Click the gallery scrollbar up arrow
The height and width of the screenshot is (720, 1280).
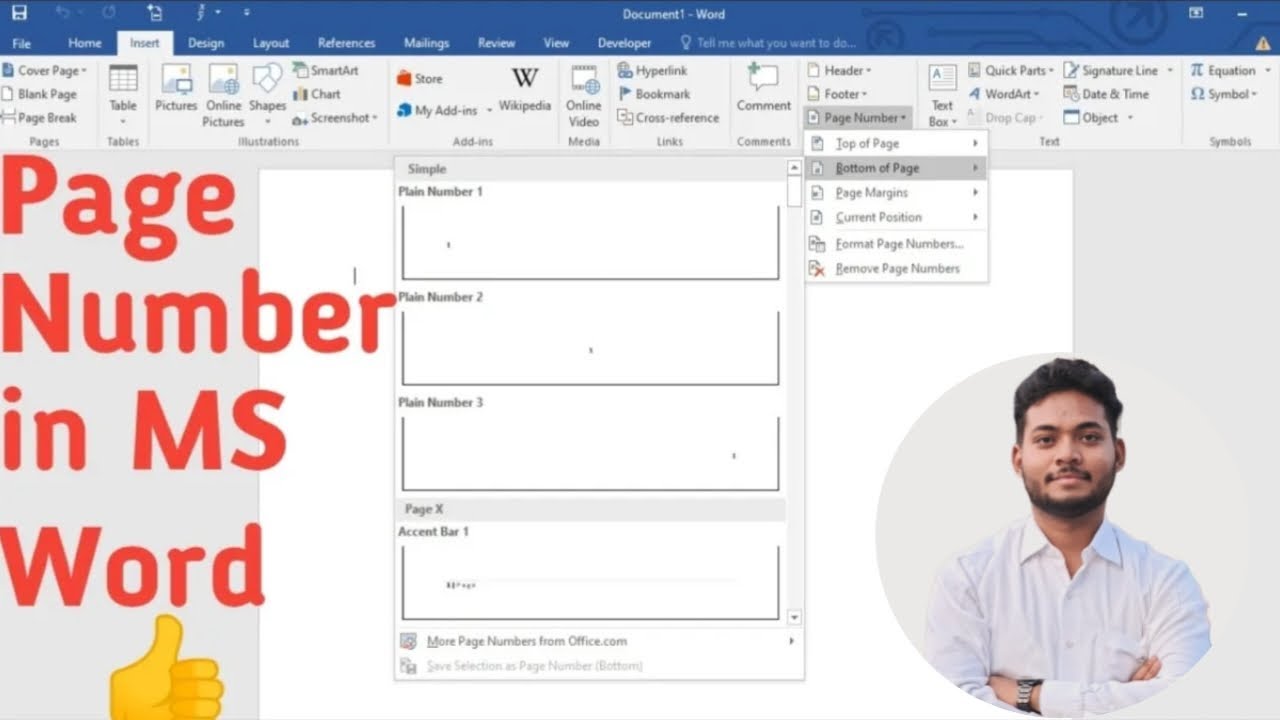click(794, 168)
